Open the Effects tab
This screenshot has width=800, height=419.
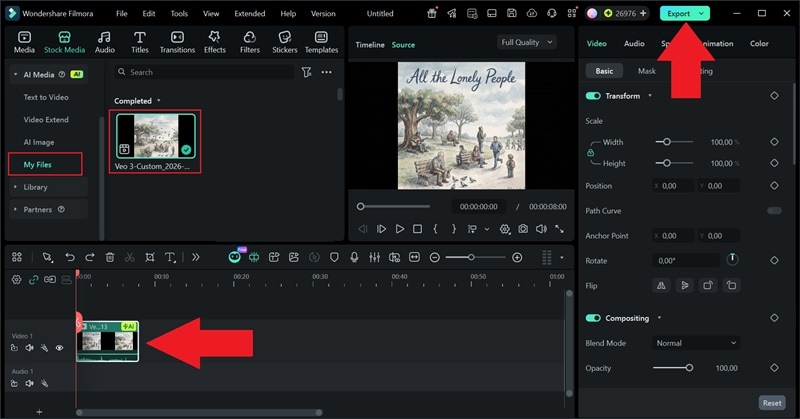point(215,42)
